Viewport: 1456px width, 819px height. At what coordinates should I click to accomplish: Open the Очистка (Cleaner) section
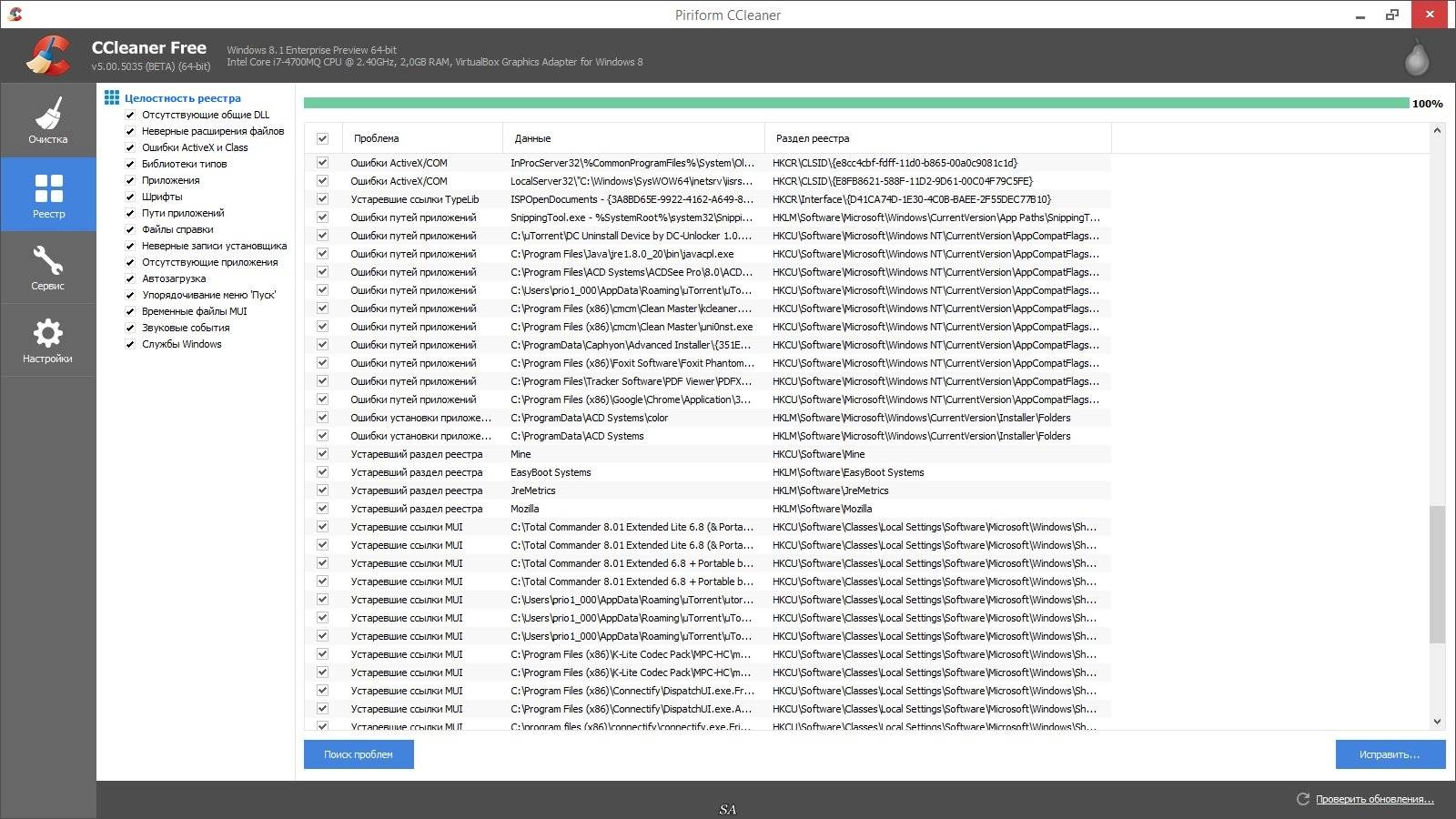click(47, 120)
